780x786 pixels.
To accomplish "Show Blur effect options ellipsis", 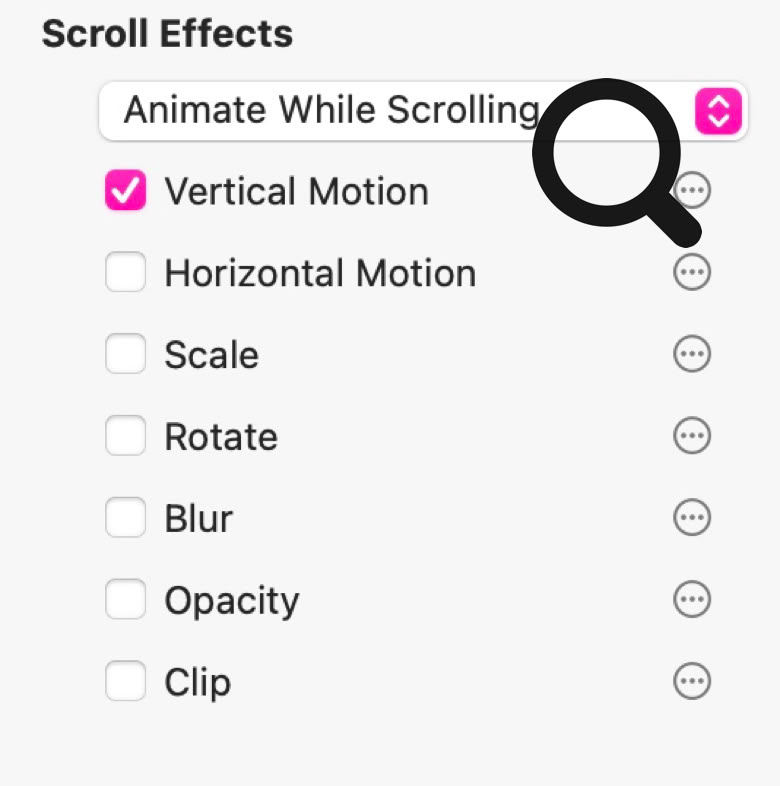I will 692,518.
